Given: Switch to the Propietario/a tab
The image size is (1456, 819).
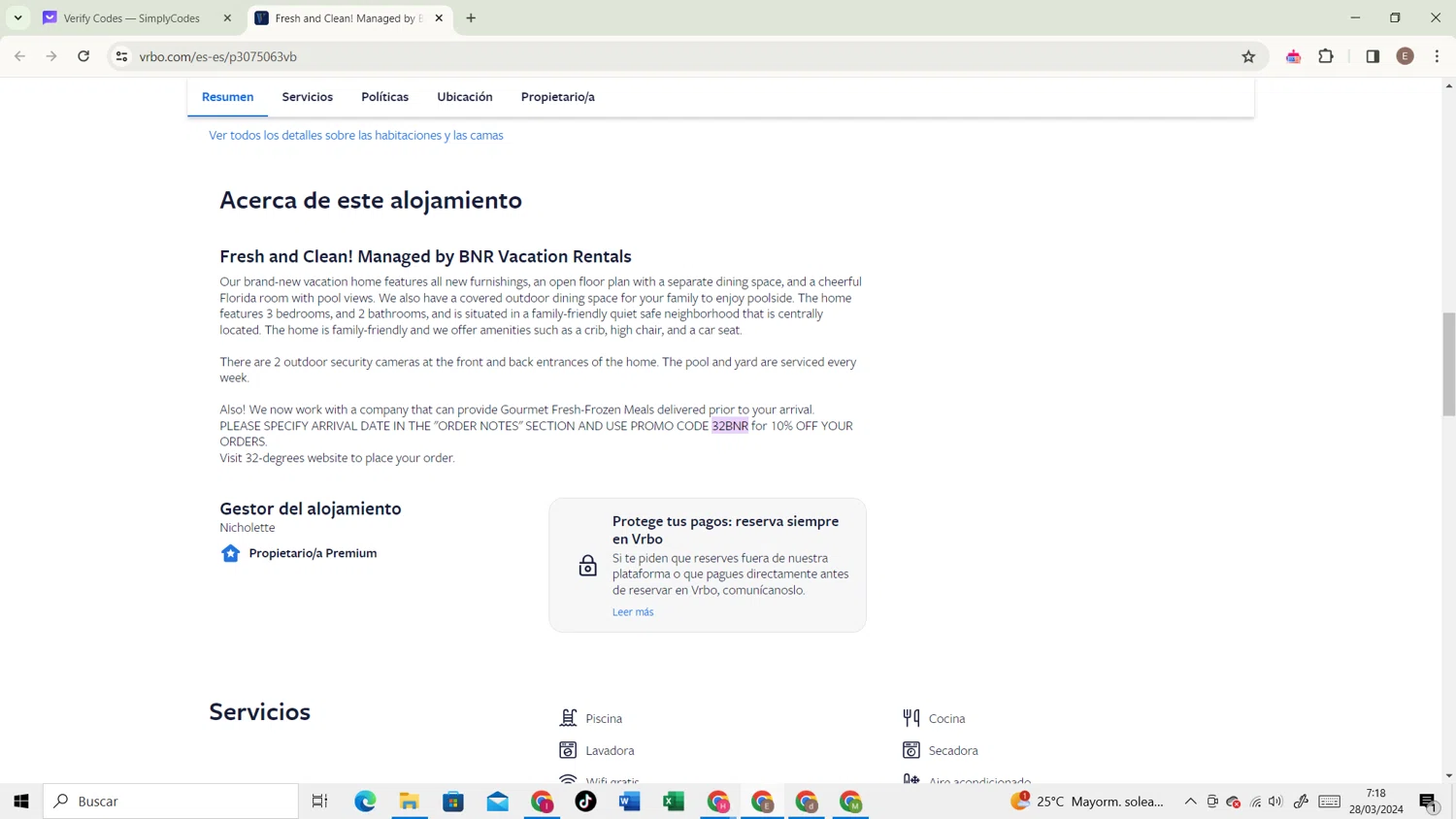Looking at the screenshot, I should click(x=557, y=97).
